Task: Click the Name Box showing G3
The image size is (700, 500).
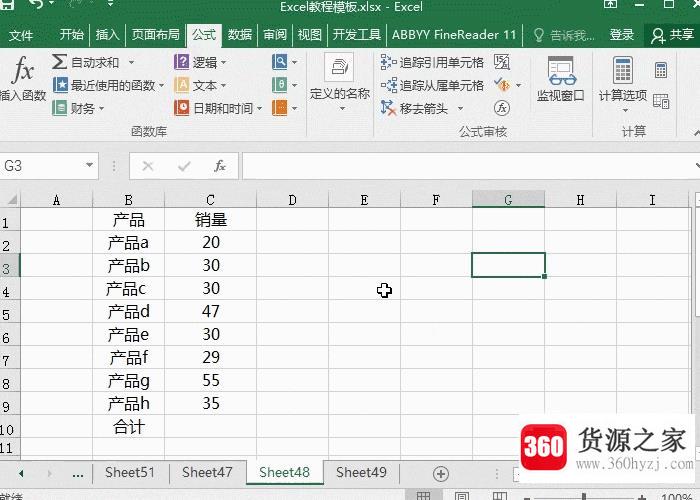Action: point(41,166)
